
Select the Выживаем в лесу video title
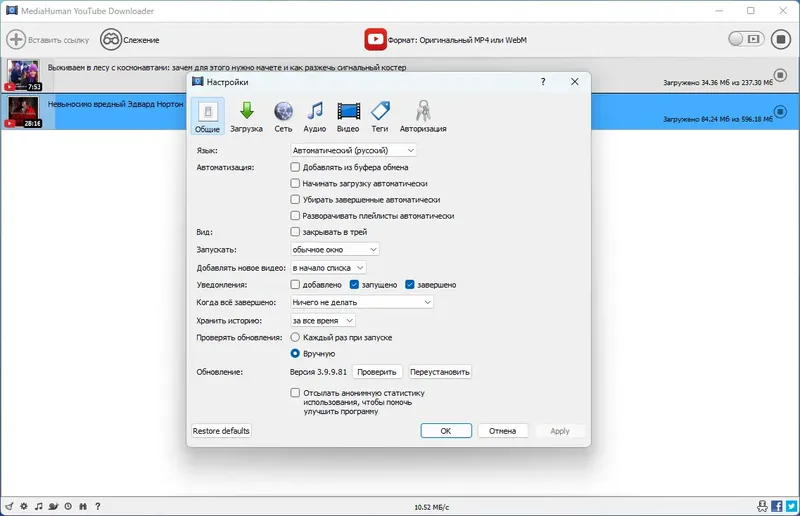[227, 67]
